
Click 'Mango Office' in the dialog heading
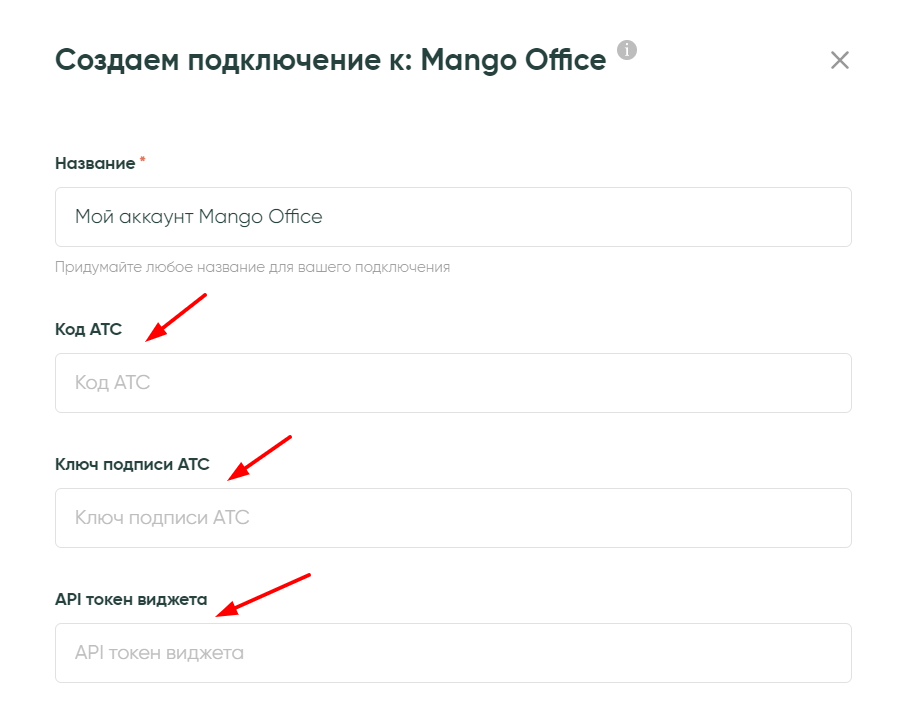pyautogui.click(x=513, y=60)
